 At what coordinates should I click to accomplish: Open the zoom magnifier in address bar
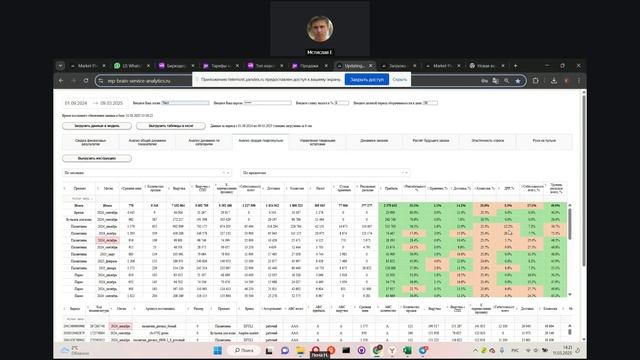point(507,81)
